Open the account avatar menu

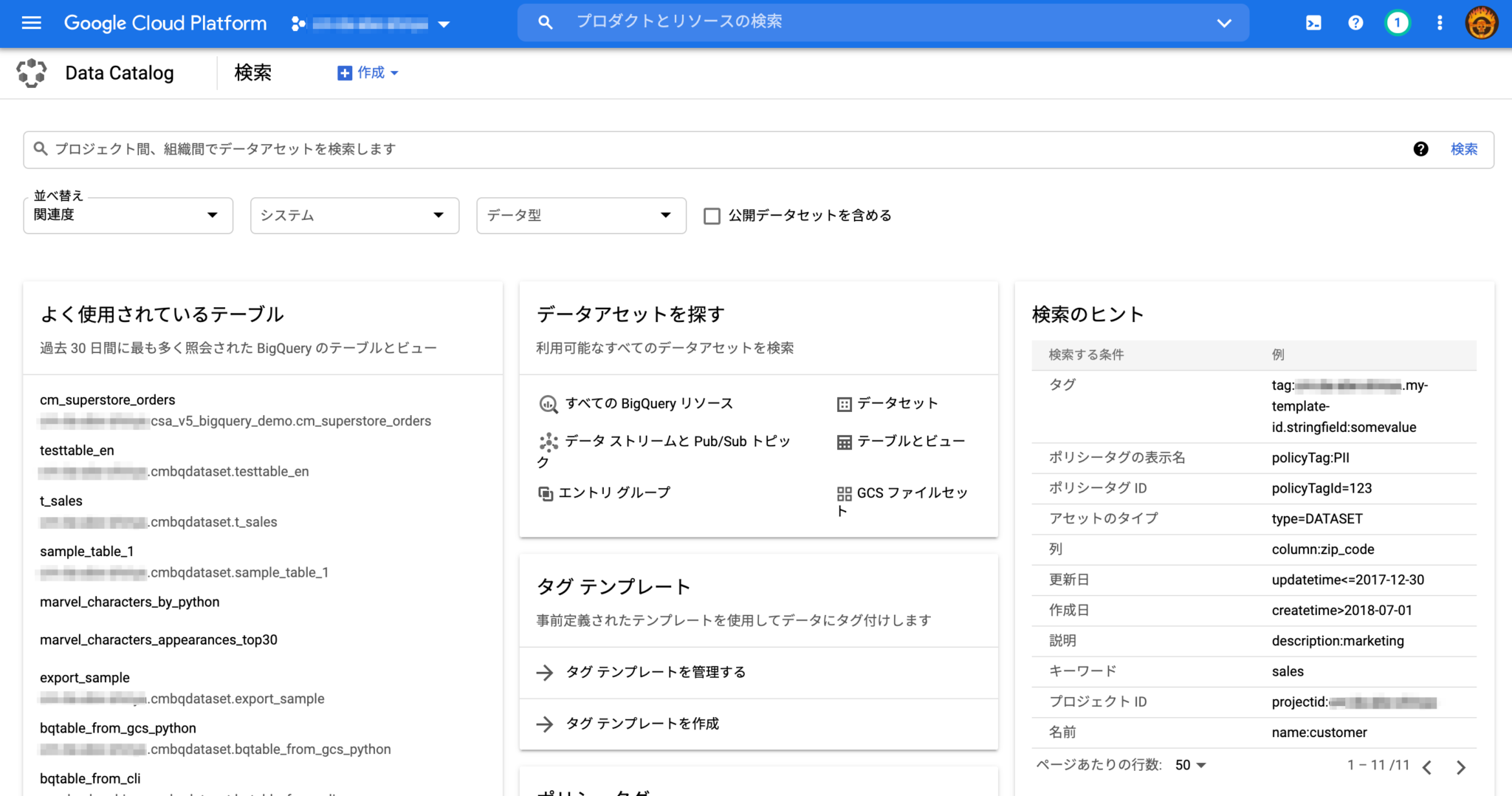point(1482,23)
